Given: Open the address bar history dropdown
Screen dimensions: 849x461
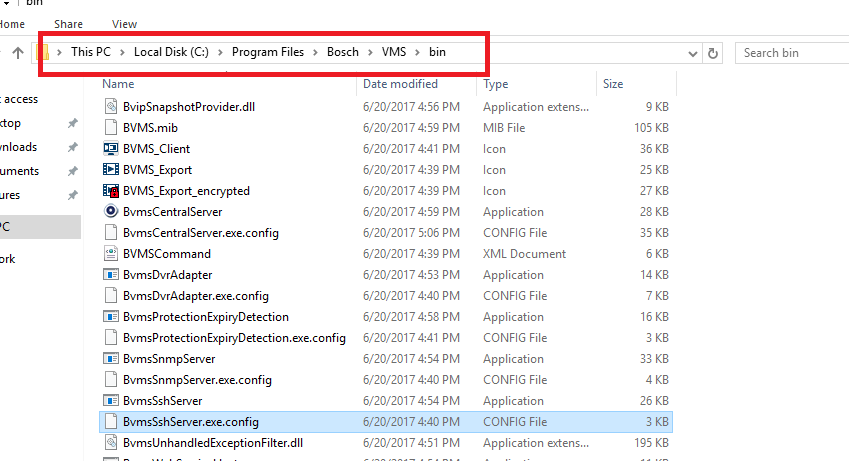Looking at the screenshot, I should pyautogui.click(x=693, y=53).
